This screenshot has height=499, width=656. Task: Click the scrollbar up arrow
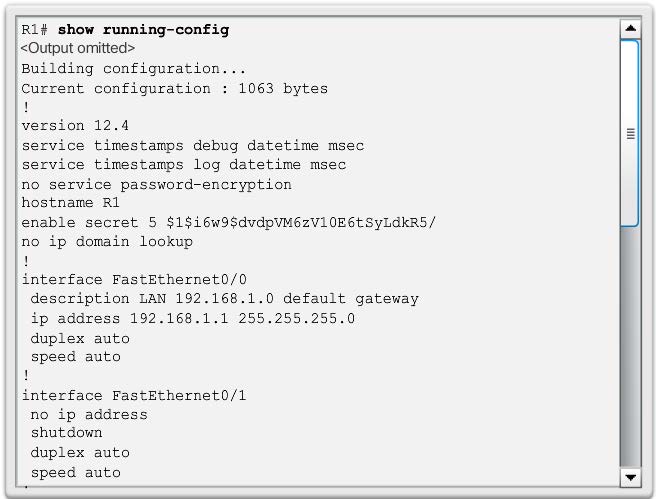coord(630,28)
